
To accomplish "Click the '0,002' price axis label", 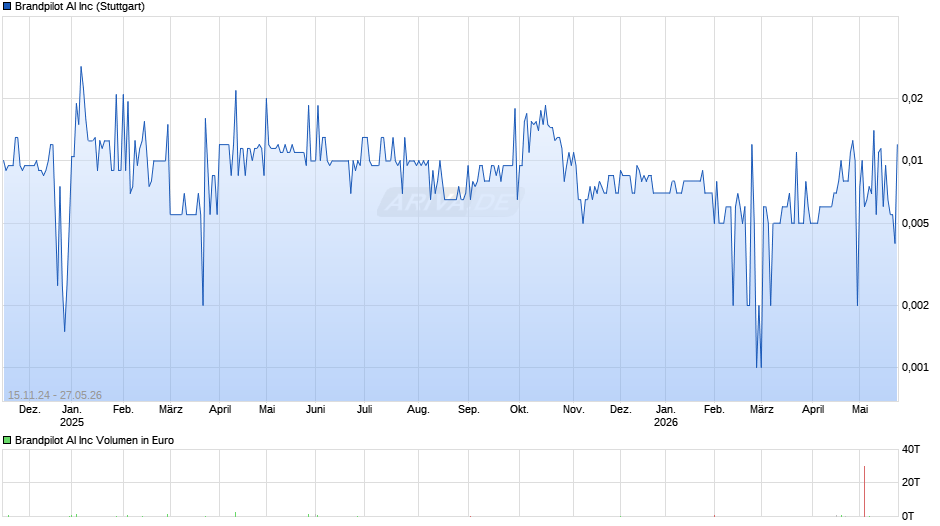I will coord(915,305).
